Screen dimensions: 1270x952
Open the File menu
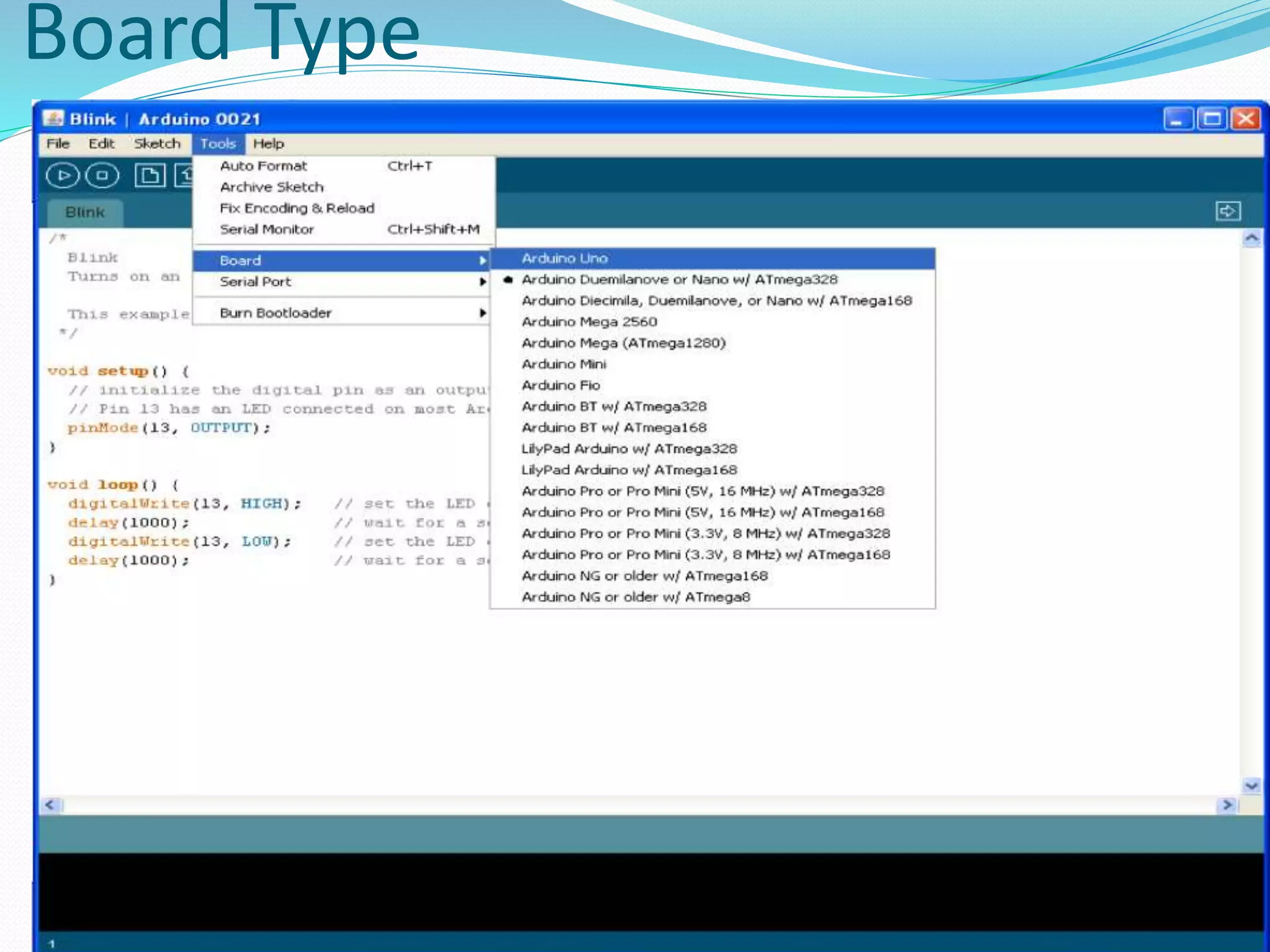pos(58,144)
